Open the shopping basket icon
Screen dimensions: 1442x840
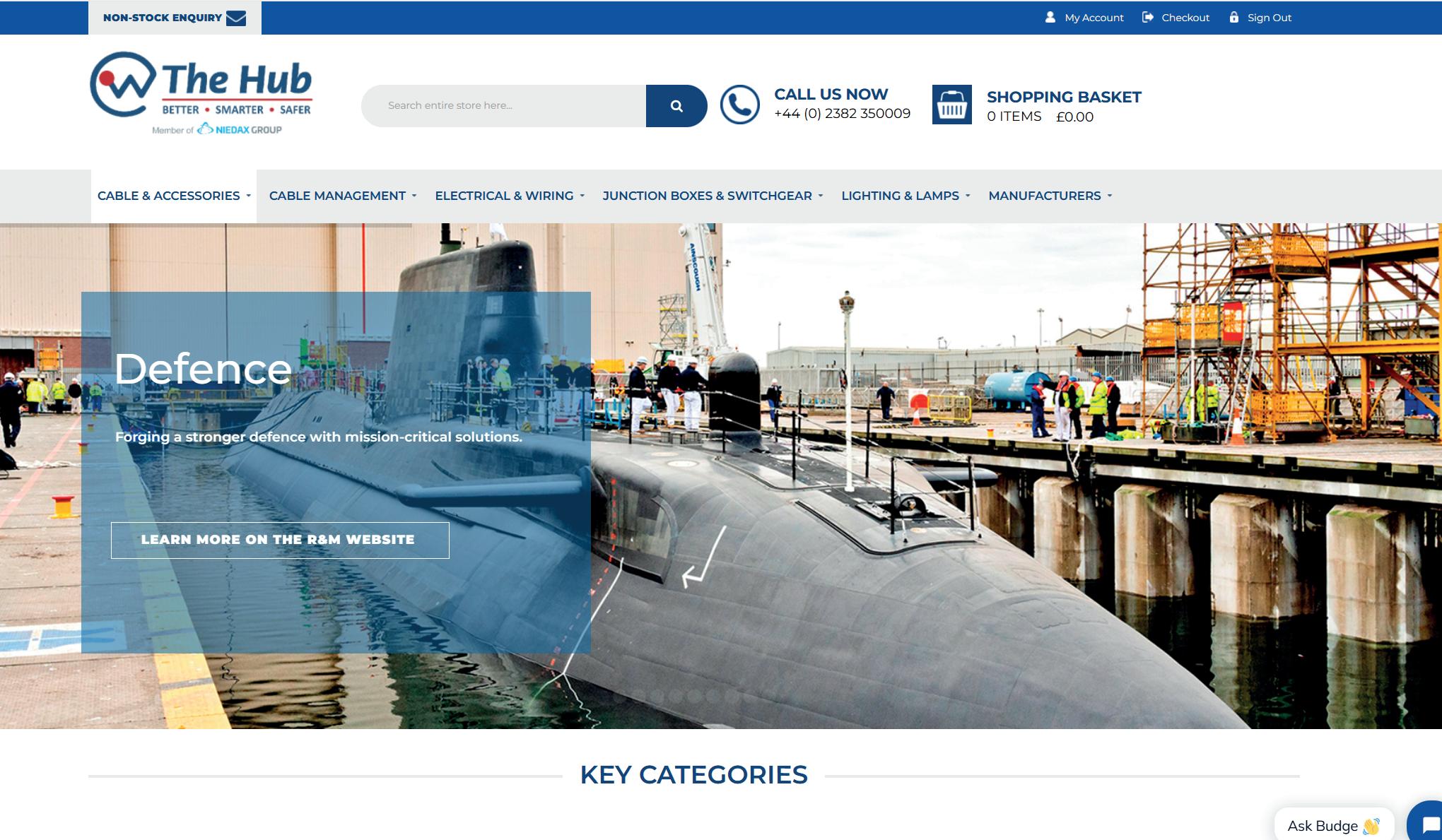[x=951, y=105]
